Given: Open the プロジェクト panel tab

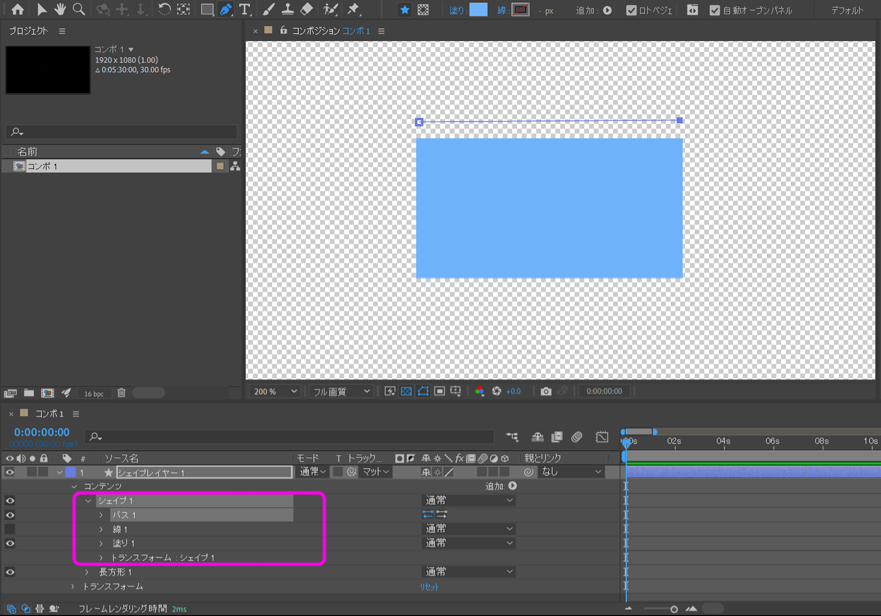Looking at the screenshot, I should pos(28,31).
